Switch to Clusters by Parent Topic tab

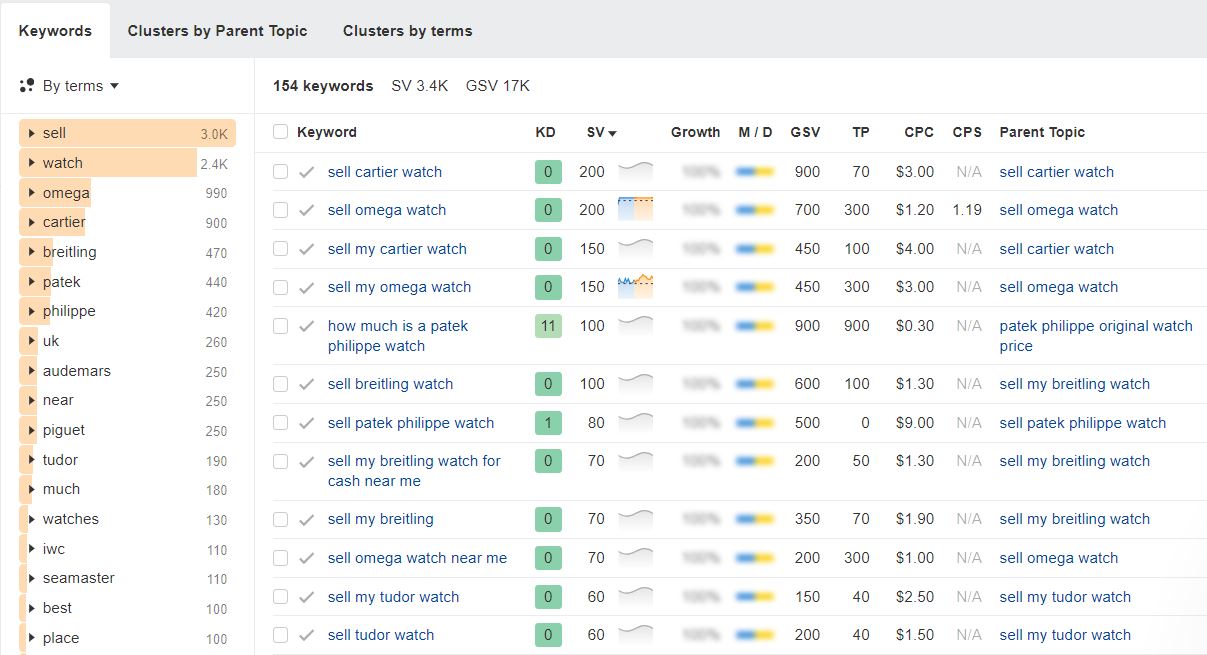point(217,31)
